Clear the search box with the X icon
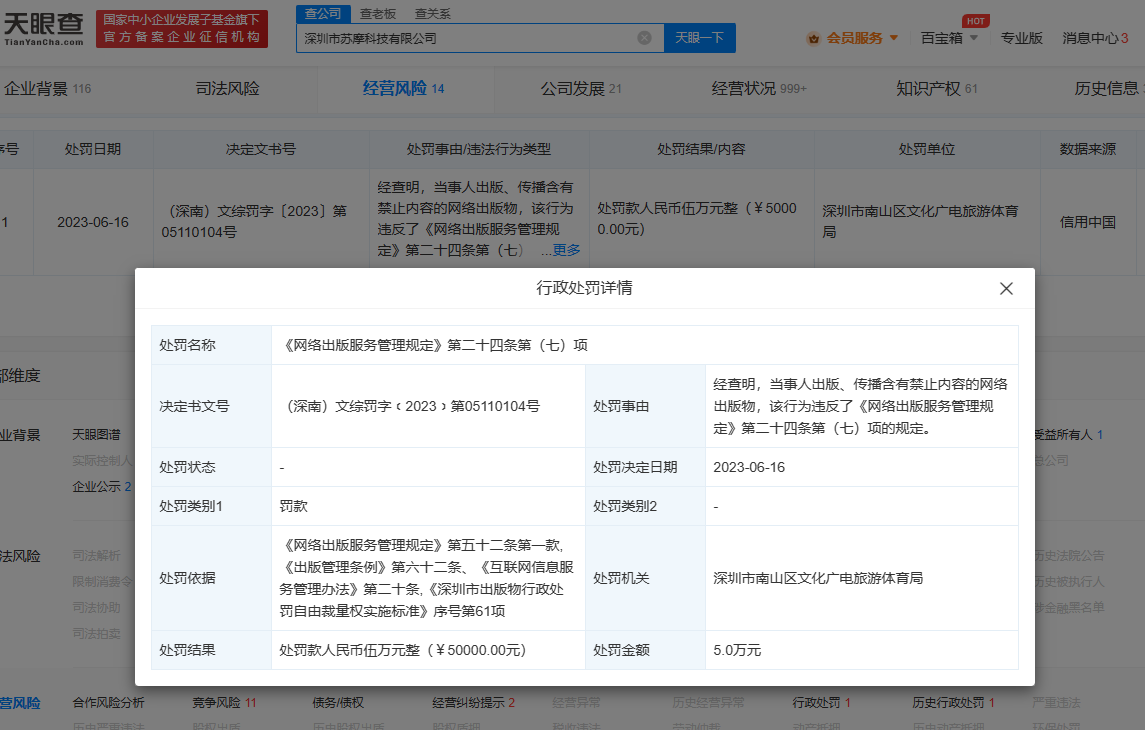 [644, 38]
